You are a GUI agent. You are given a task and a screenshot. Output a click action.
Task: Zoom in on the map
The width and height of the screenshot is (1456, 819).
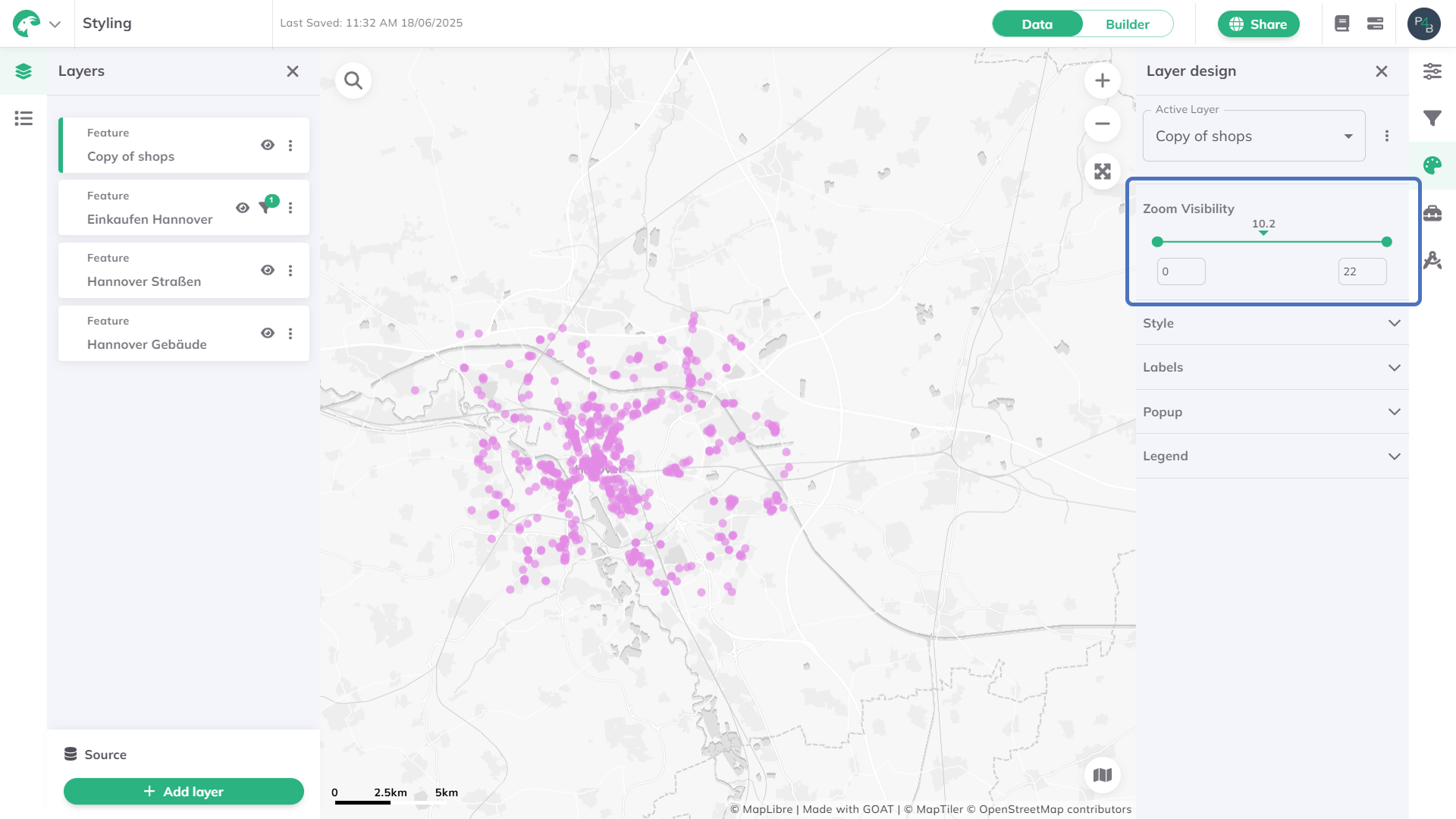pos(1102,80)
